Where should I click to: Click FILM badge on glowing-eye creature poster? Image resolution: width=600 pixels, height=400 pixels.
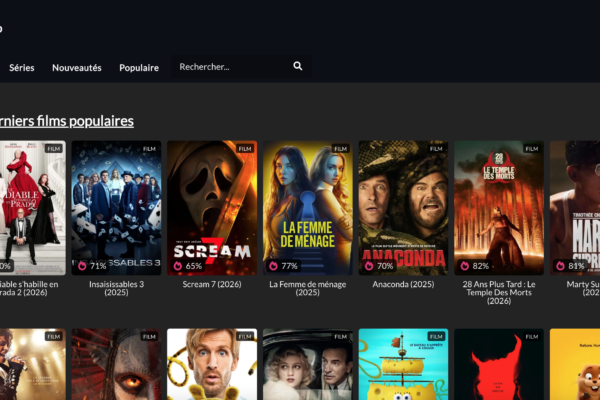click(x=149, y=336)
